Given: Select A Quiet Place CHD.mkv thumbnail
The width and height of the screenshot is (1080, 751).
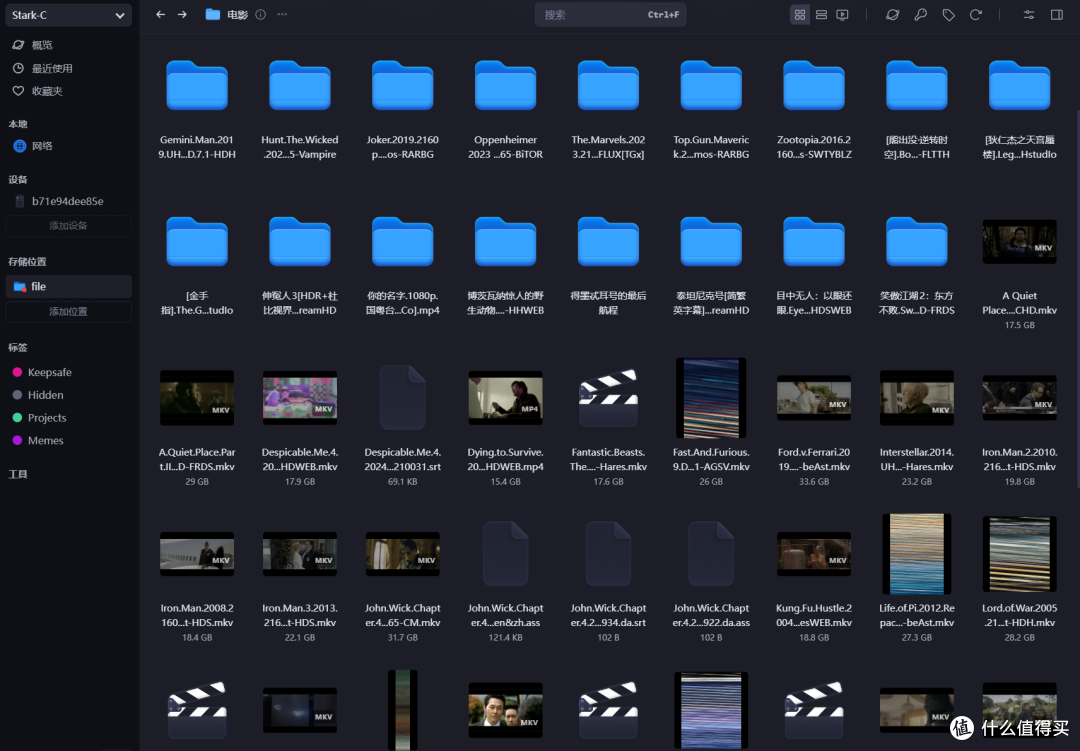Looking at the screenshot, I should (x=1019, y=242).
